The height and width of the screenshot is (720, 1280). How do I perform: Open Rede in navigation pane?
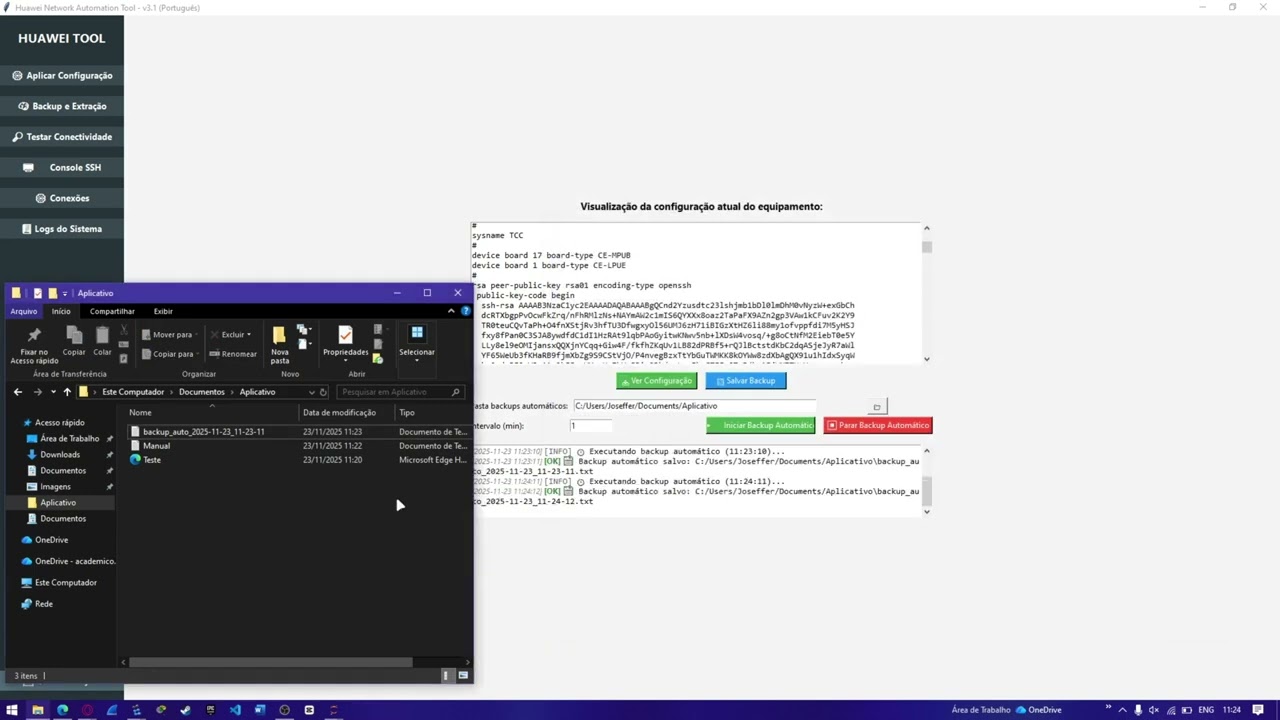coord(43,604)
